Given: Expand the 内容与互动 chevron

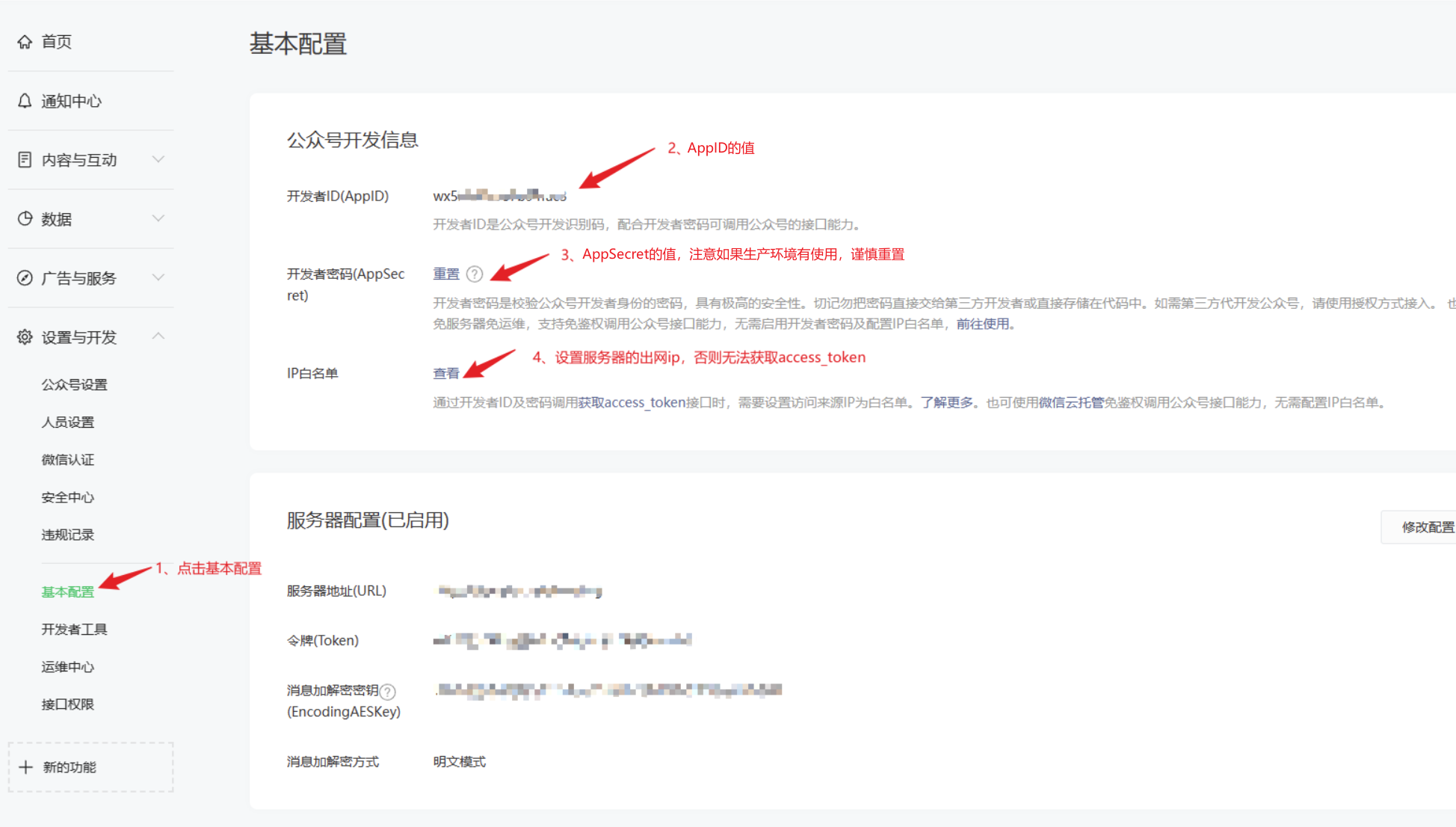Looking at the screenshot, I should pyautogui.click(x=158, y=159).
